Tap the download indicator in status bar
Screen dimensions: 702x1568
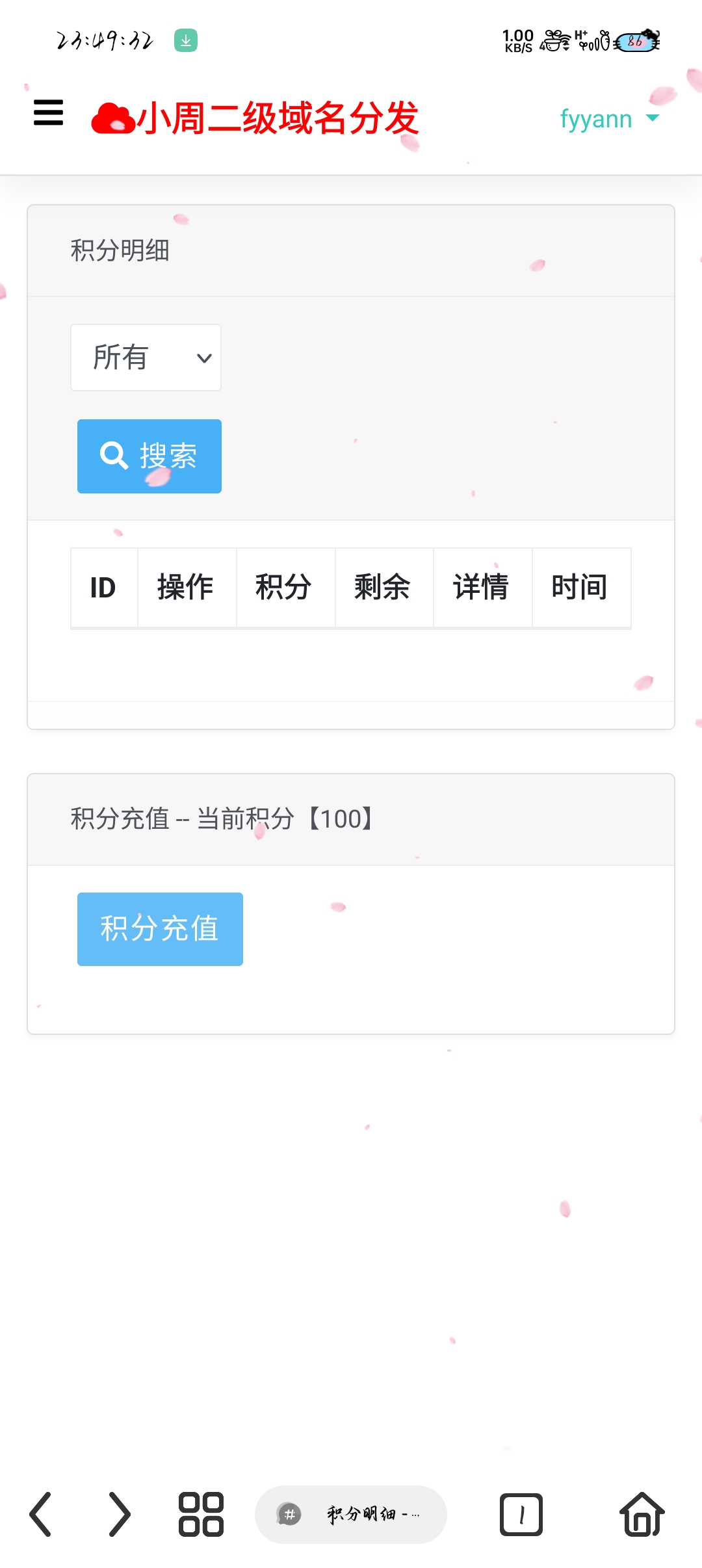click(x=186, y=40)
